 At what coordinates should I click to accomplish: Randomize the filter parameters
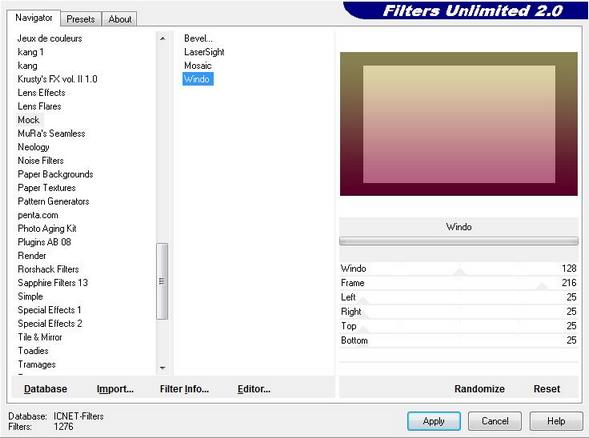[479, 389]
